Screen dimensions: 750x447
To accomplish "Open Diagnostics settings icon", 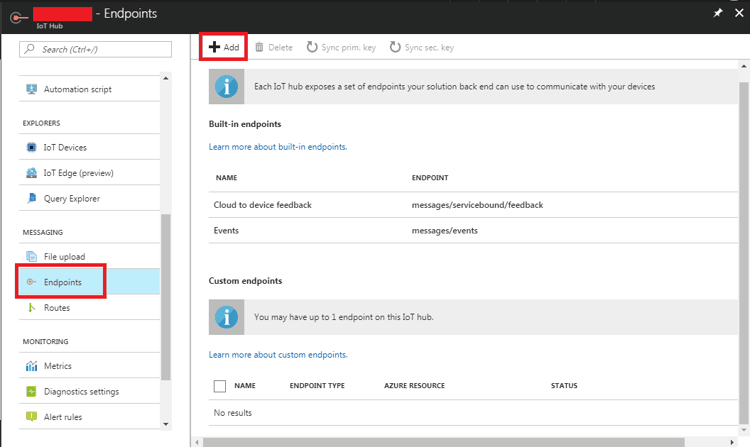I will pos(32,391).
